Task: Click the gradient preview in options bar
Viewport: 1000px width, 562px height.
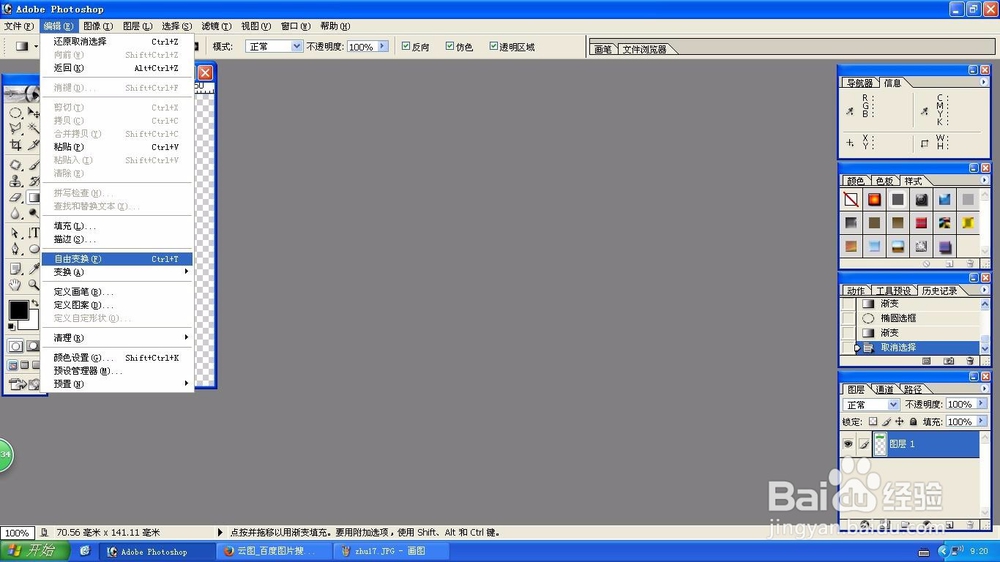Action: pyautogui.click(x=22, y=46)
